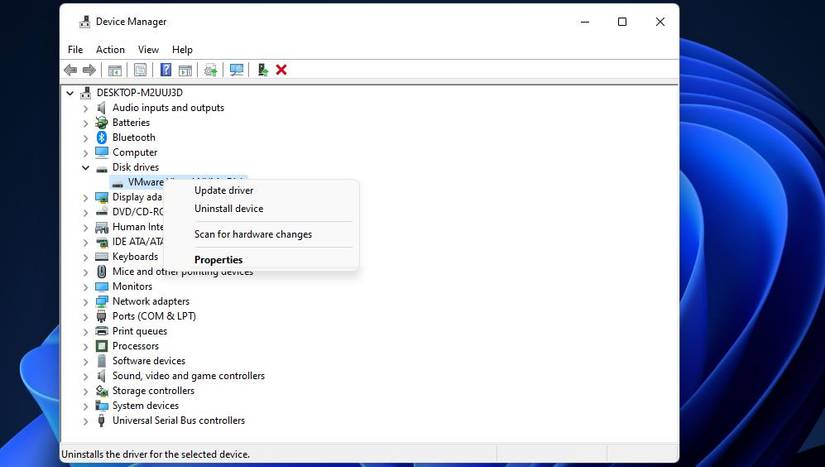Click the Batteries category icon
This screenshot has width=825, height=467.
[102, 123]
